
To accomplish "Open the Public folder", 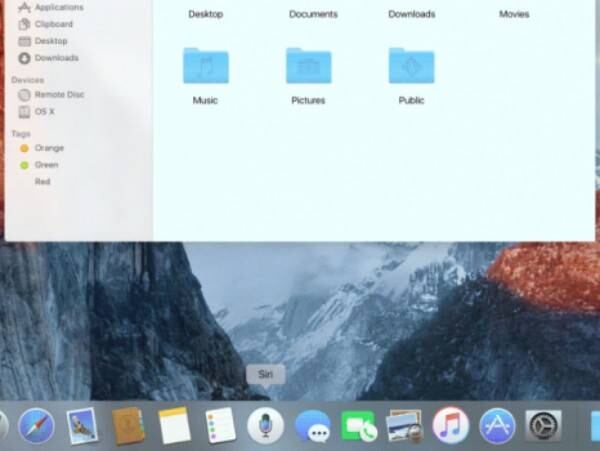I will (411, 67).
